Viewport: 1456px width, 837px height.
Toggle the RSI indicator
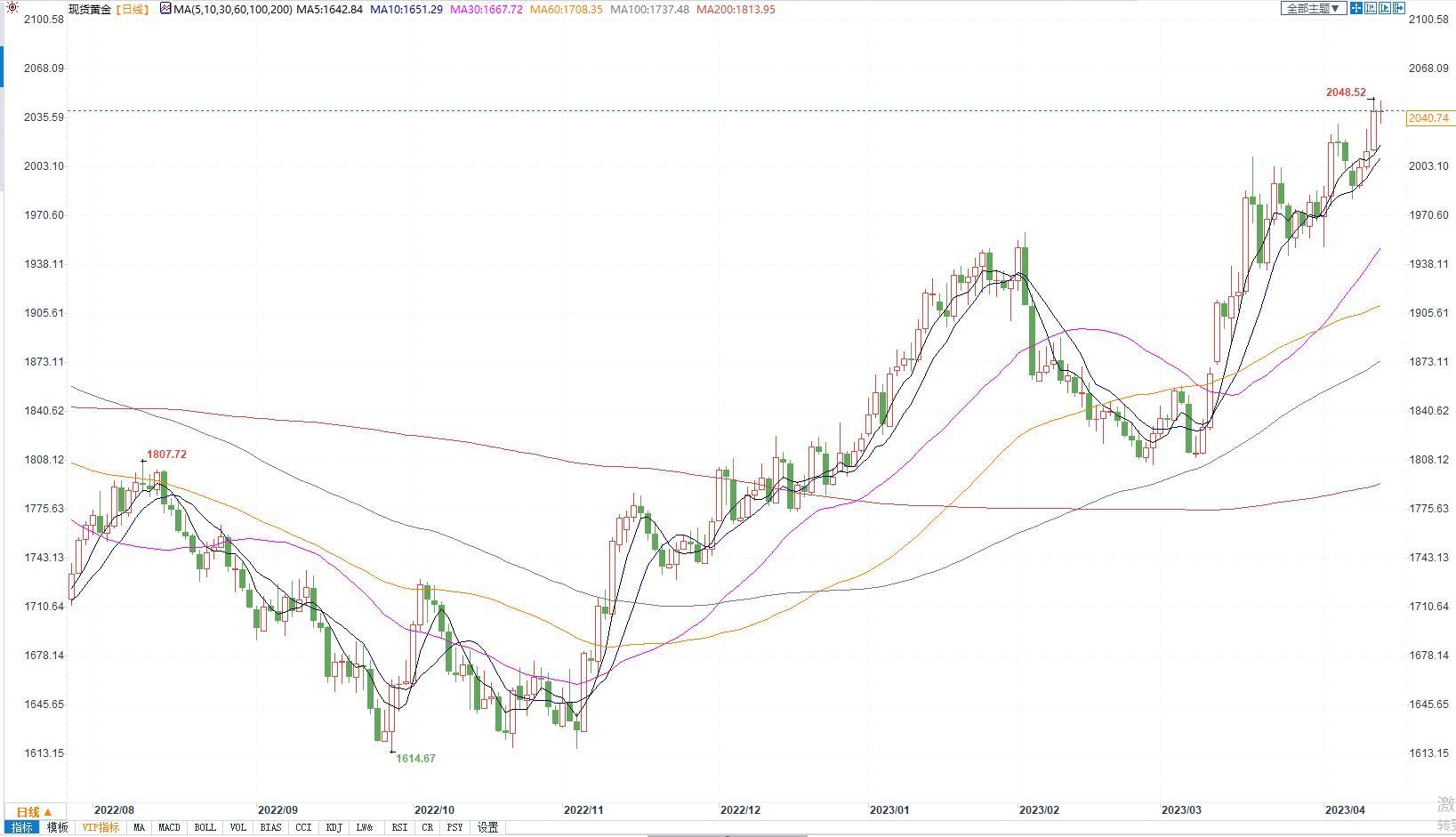[x=399, y=827]
